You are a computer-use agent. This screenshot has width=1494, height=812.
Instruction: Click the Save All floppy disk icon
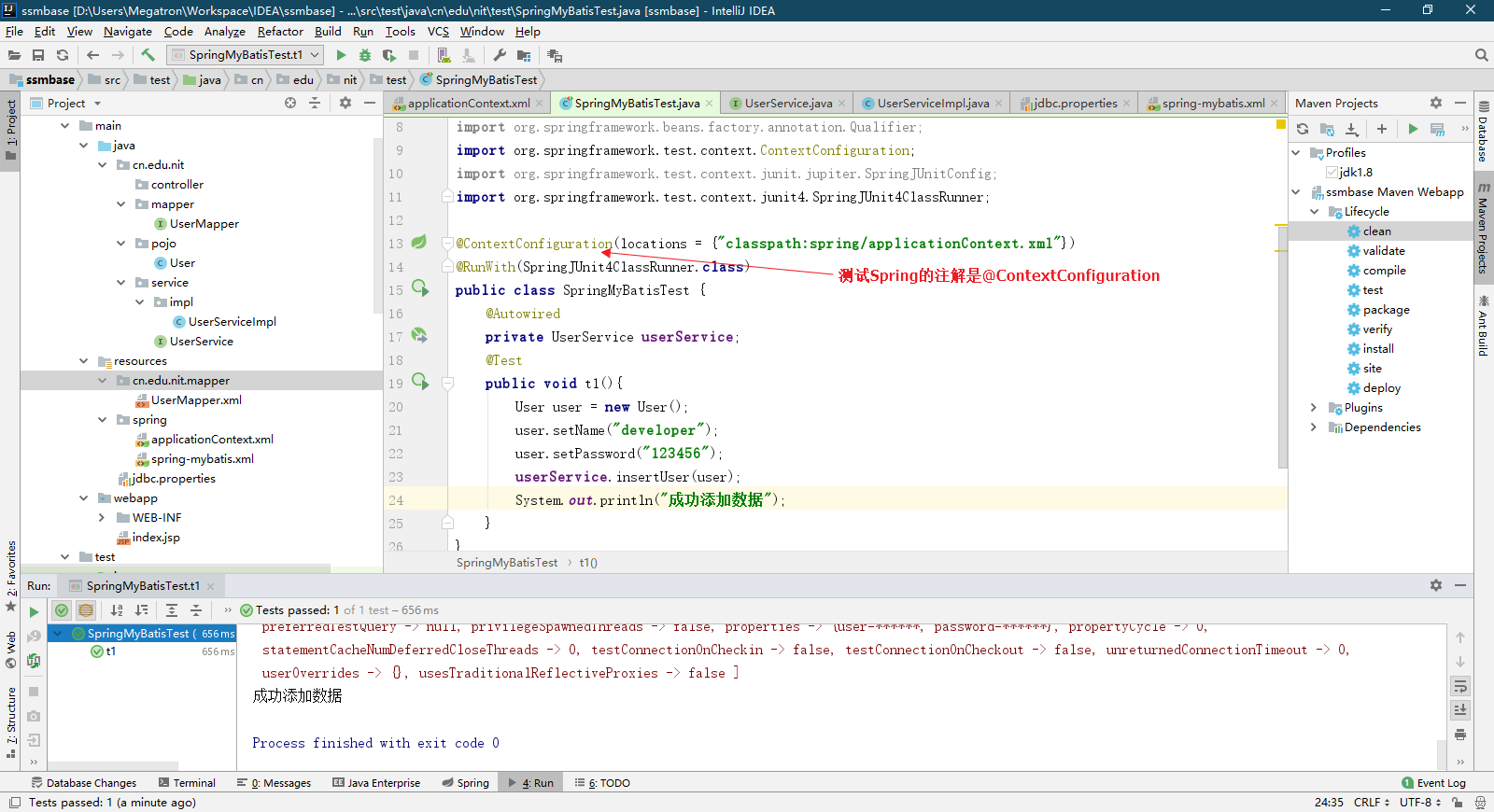tap(38, 55)
